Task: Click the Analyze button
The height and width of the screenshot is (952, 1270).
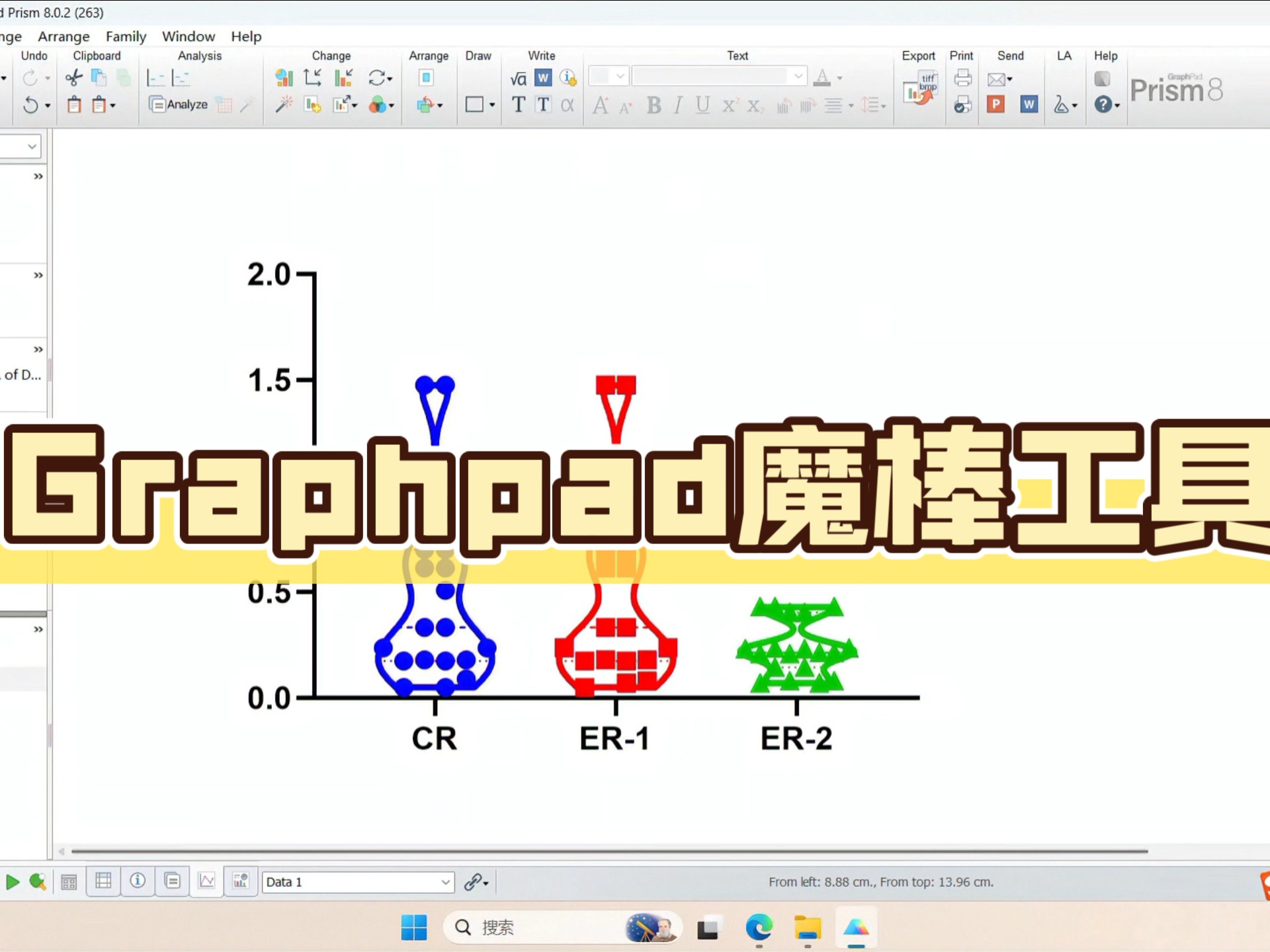Action: tap(178, 104)
